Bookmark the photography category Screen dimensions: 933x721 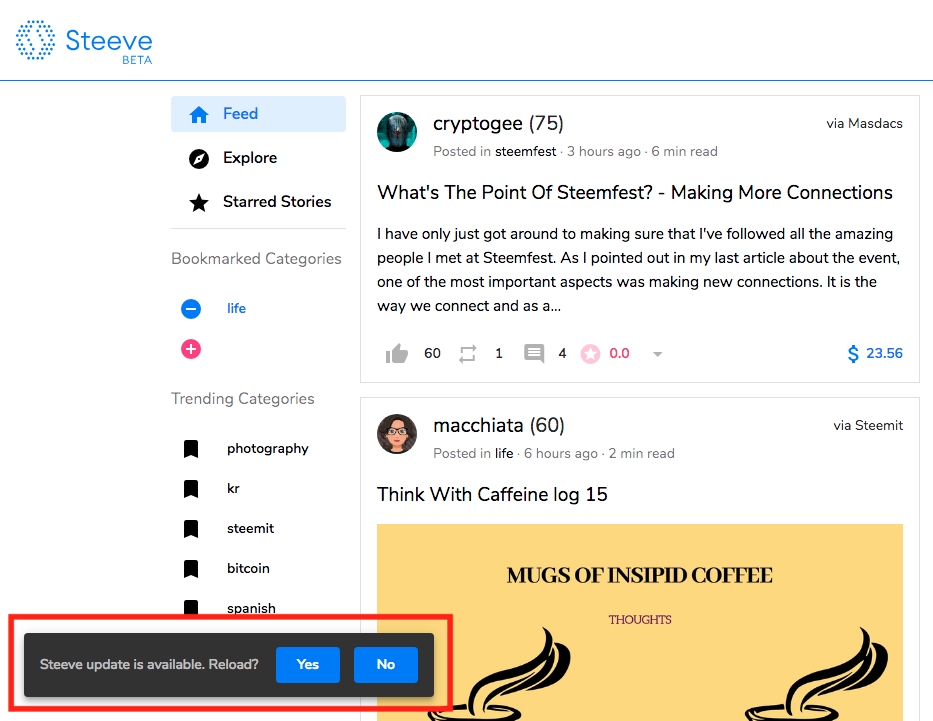pyautogui.click(x=191, y=449)
